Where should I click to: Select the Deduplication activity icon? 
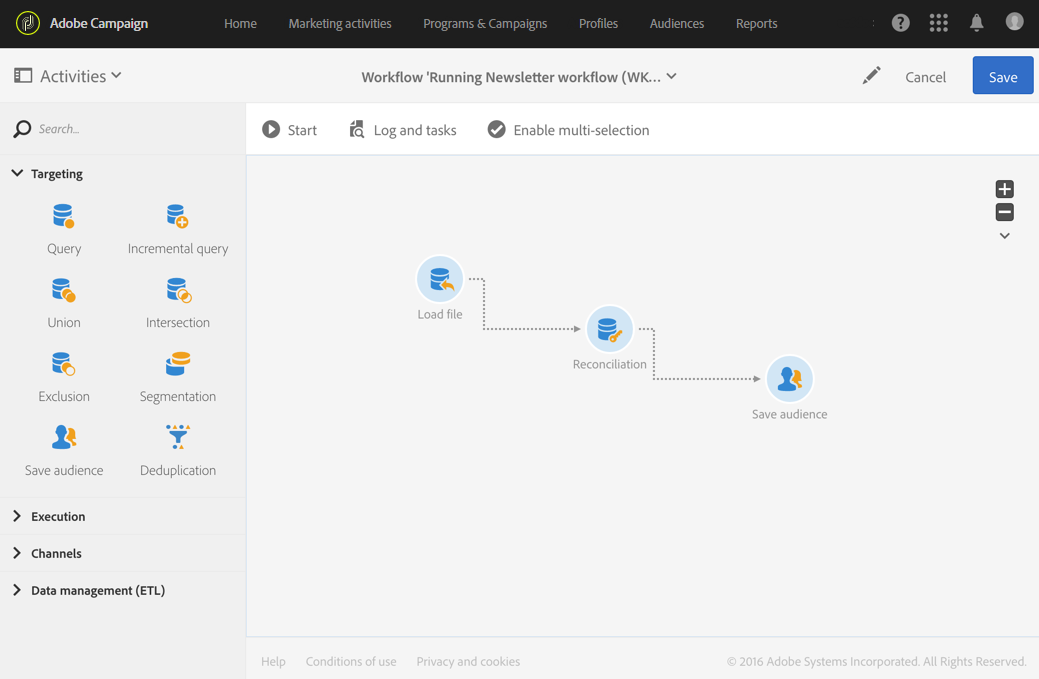click(177, 438)
